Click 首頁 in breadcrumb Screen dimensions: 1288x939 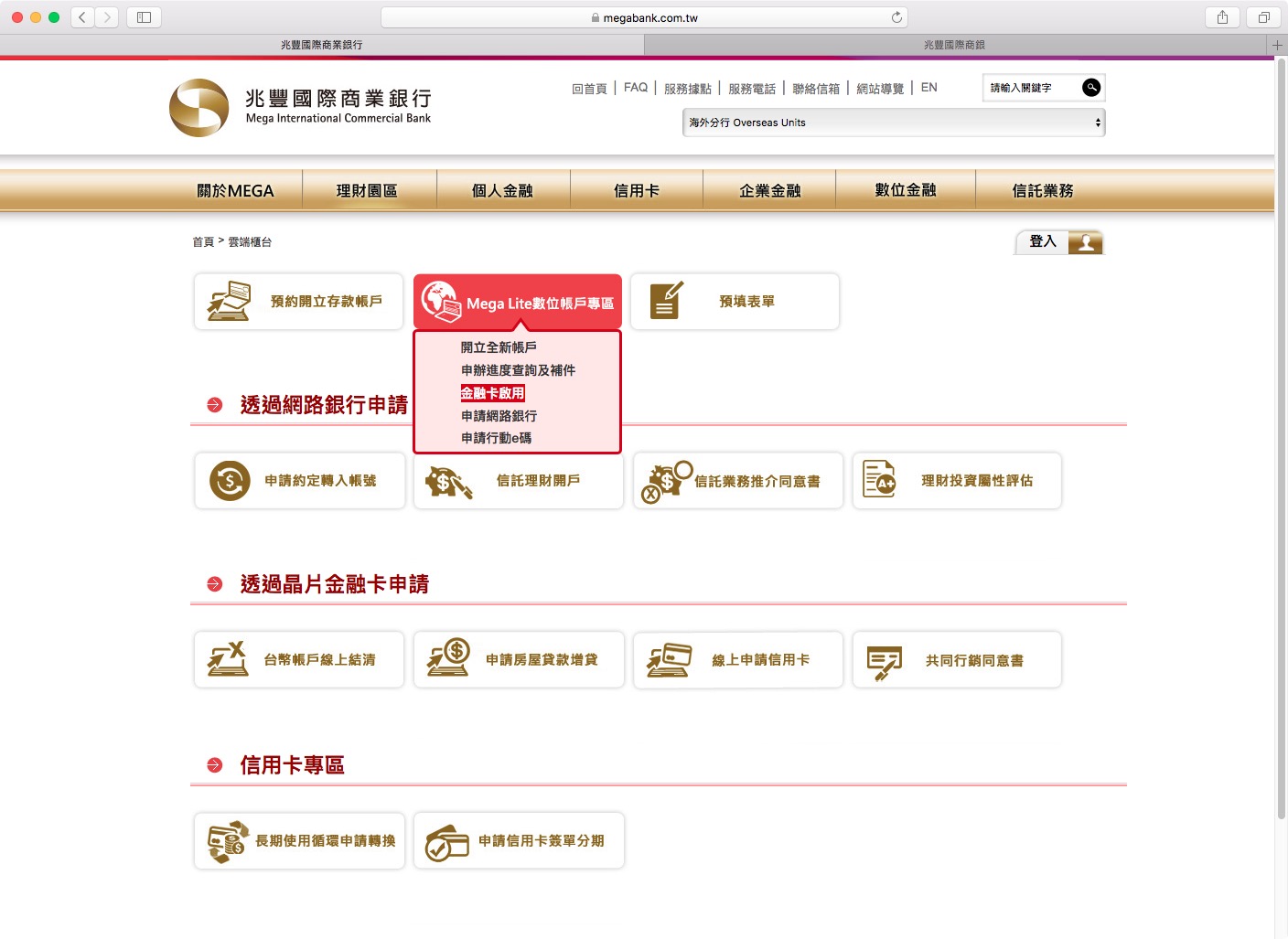203,242
